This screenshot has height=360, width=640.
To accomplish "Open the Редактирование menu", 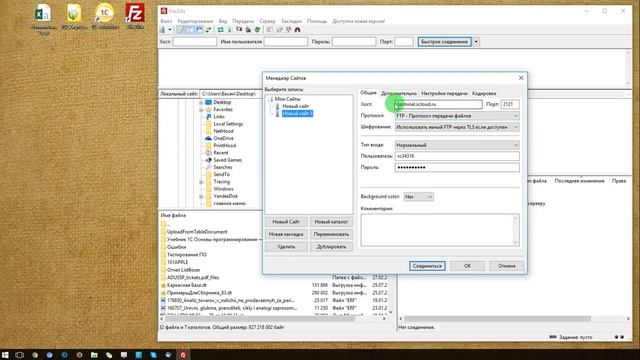I will 195,21.
